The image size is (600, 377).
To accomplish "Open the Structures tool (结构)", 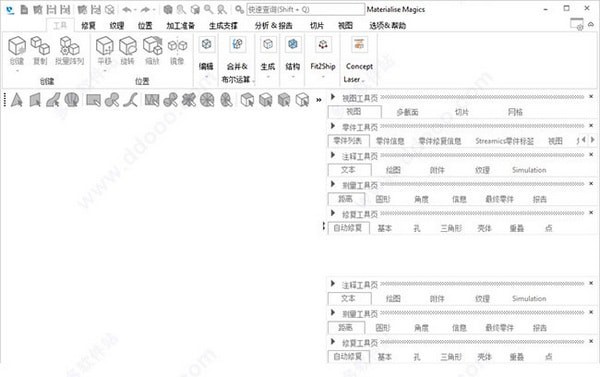I will tap(293, 45).
